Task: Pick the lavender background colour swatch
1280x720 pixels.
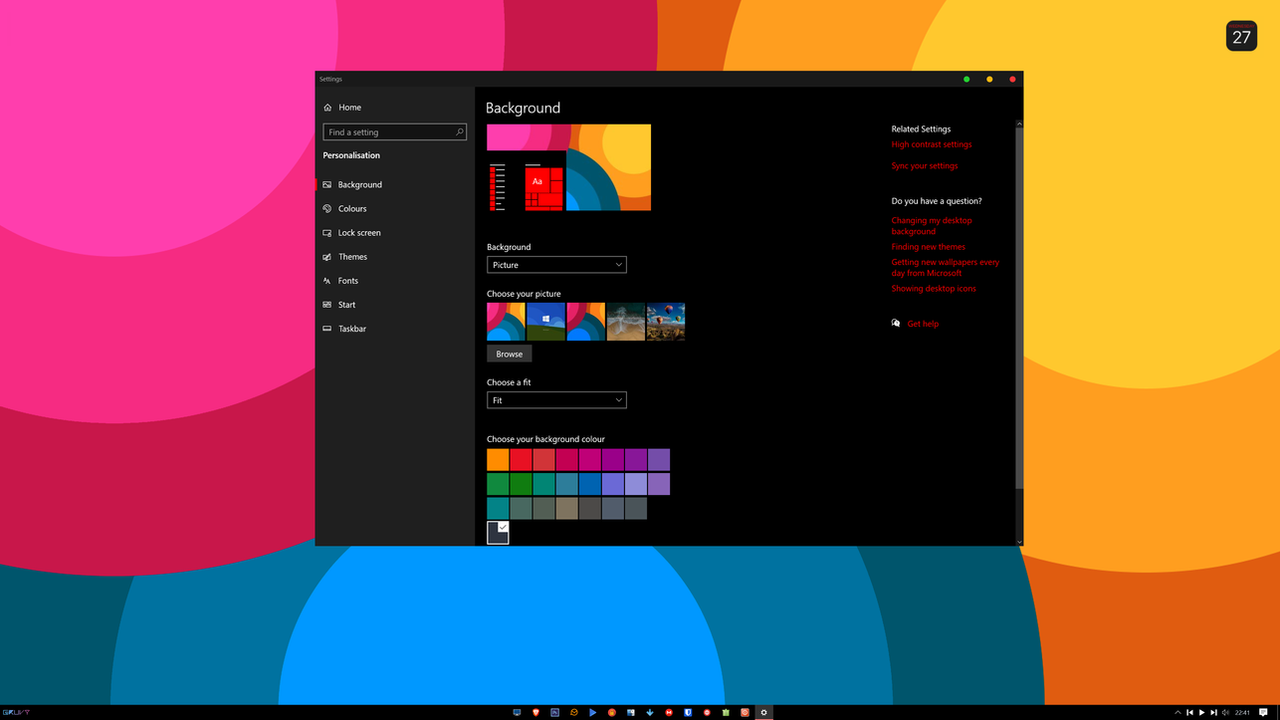Action: [636, 484]
